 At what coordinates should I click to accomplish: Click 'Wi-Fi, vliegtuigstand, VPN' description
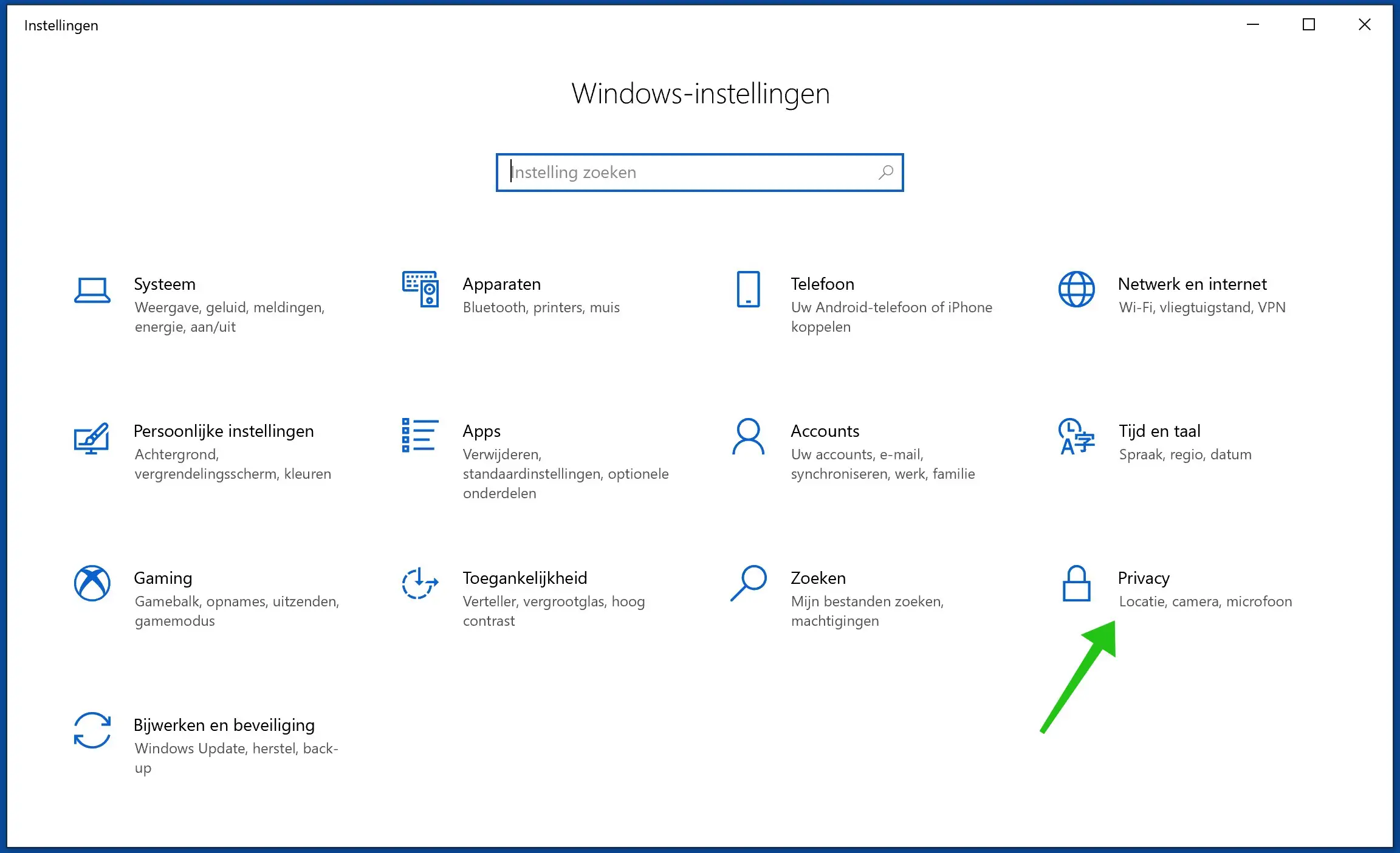click(x=1202, y=307)
